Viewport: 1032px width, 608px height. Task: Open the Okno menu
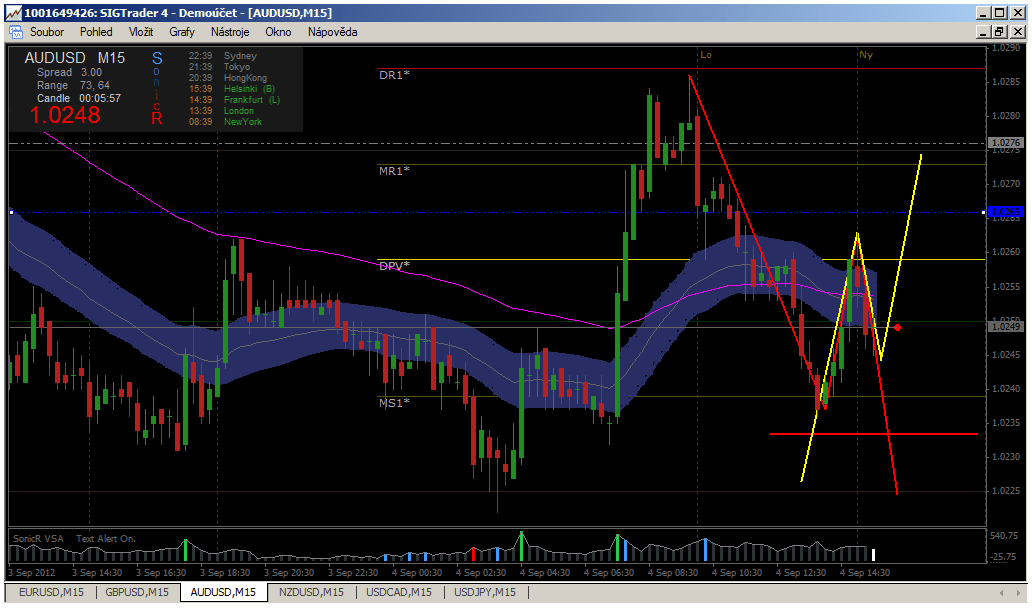point(278,32)
